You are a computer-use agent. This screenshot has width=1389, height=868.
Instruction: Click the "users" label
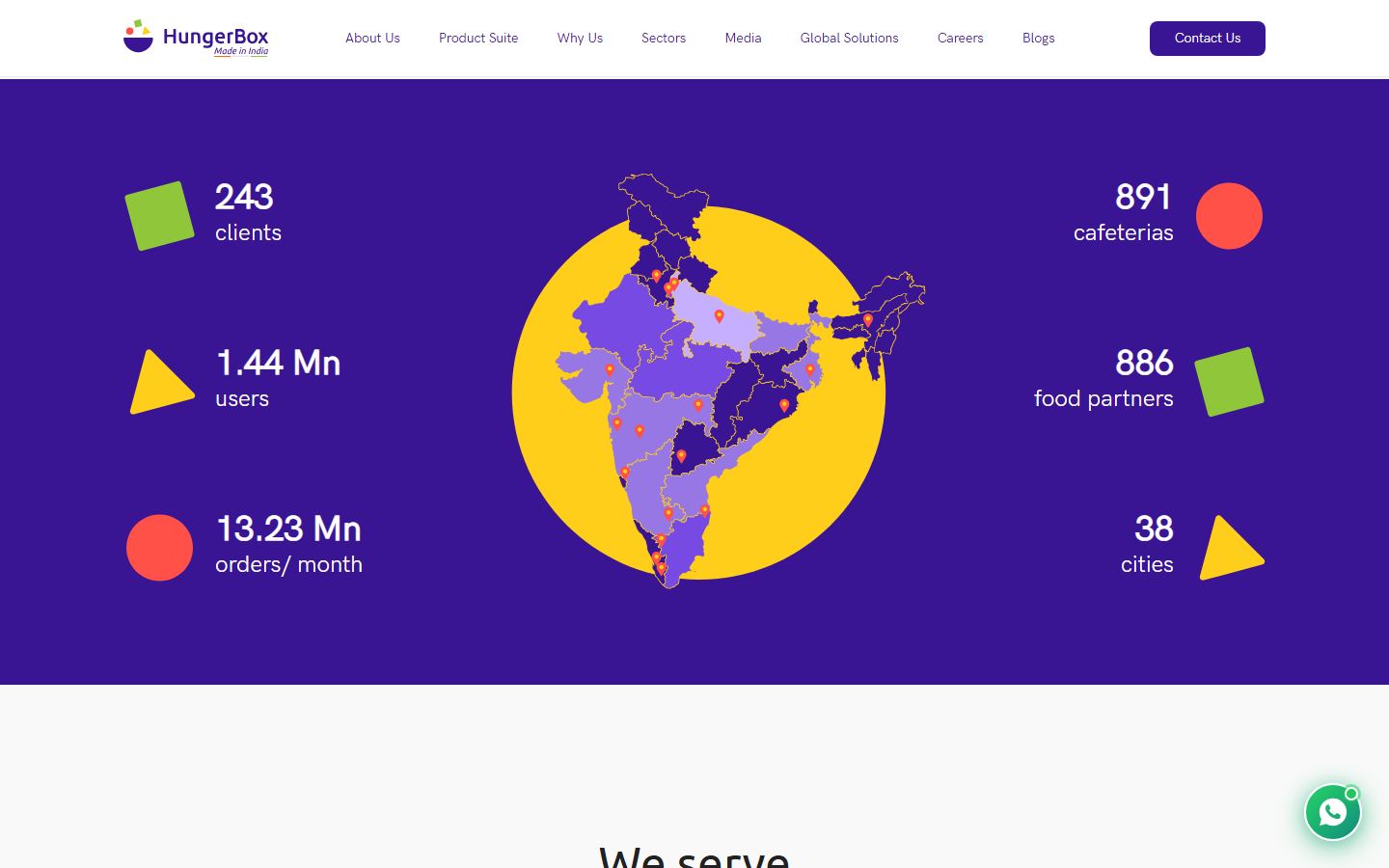[x=242, y=398]
